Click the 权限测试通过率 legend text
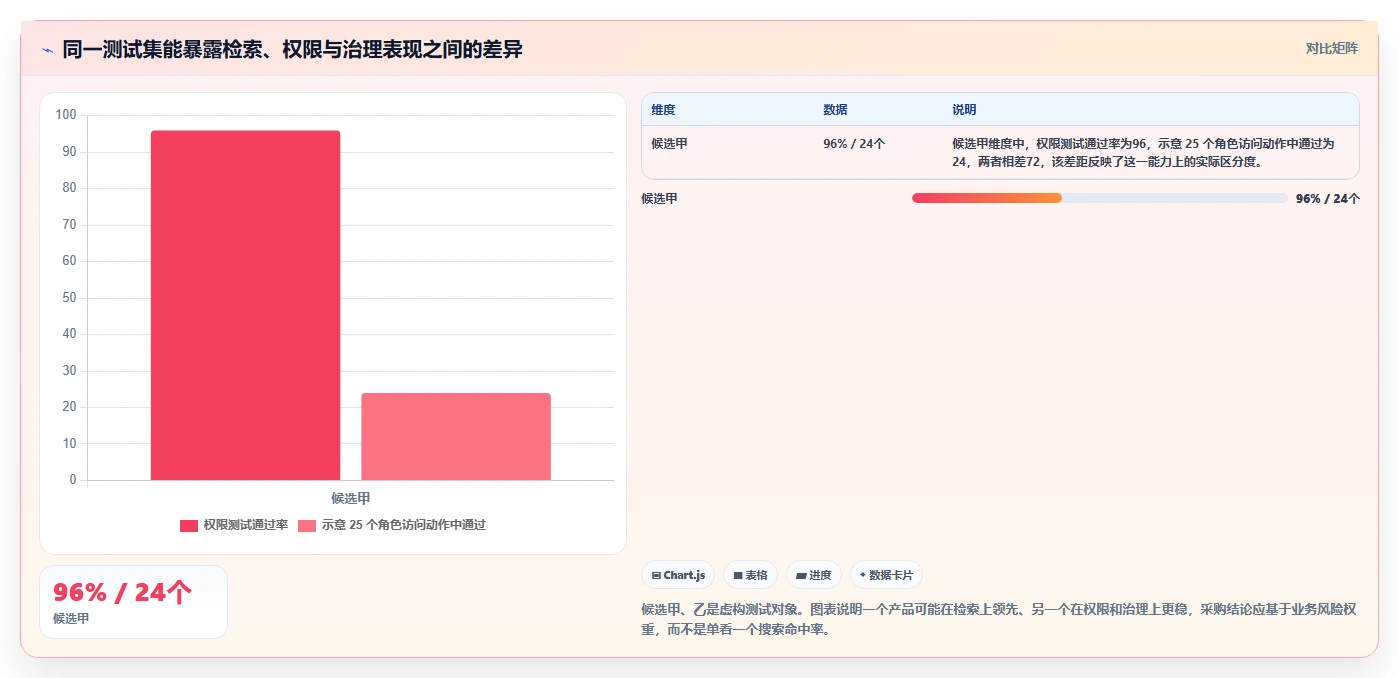 coord(246,525)
